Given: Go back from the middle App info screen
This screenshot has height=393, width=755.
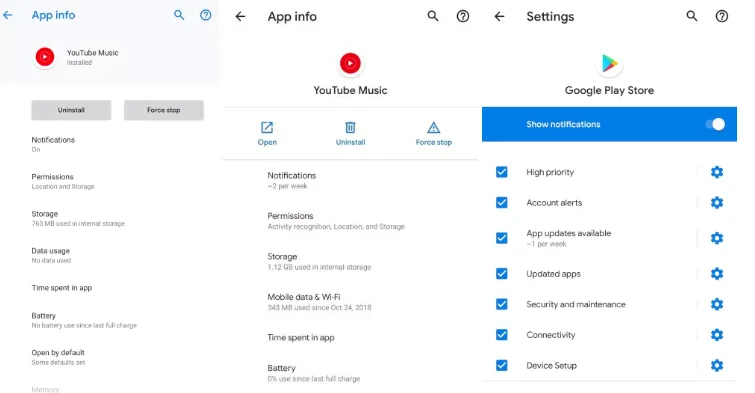Looking at the screenshot, I should [240, 16].
